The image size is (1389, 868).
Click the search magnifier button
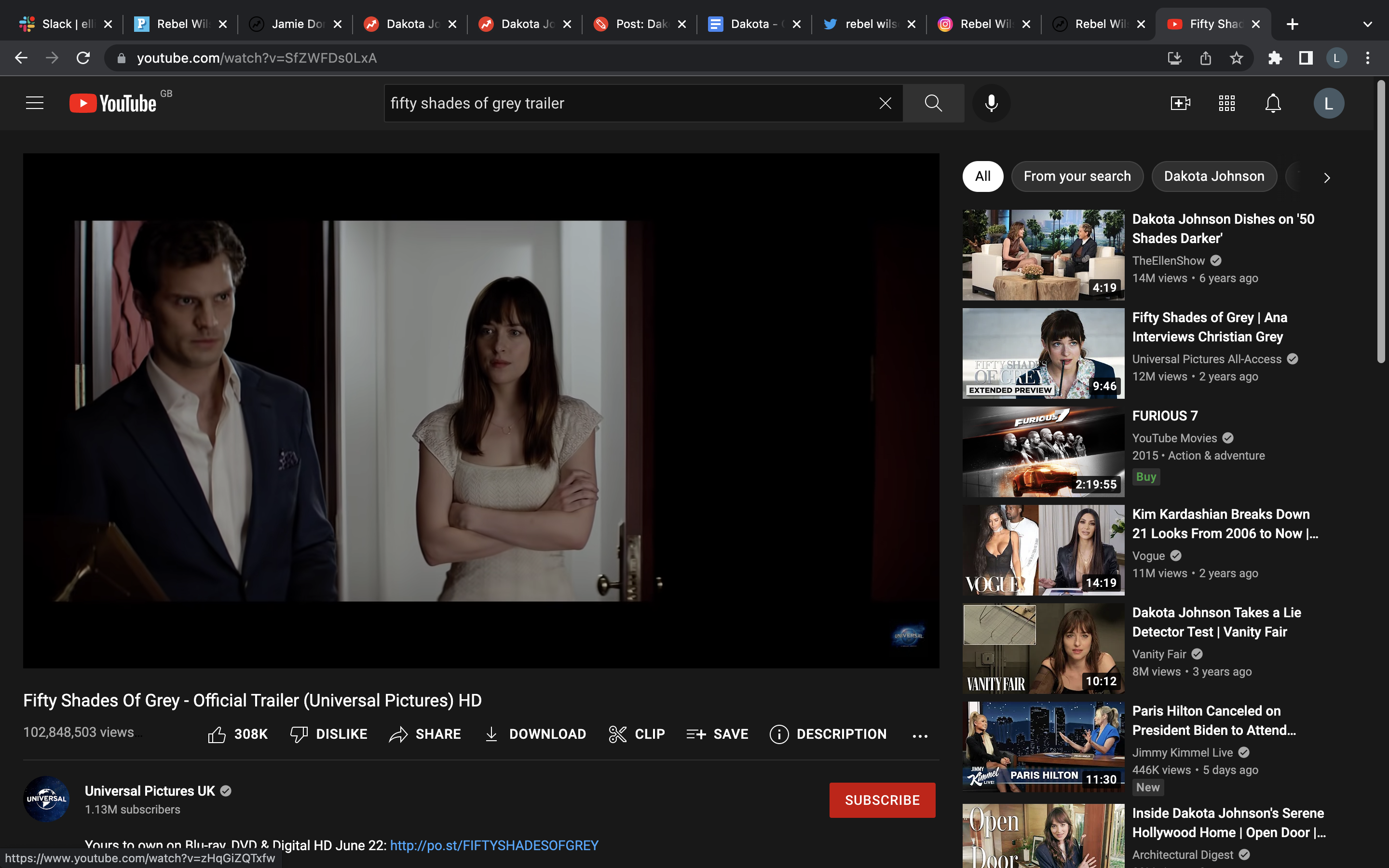tap(933, 103)
